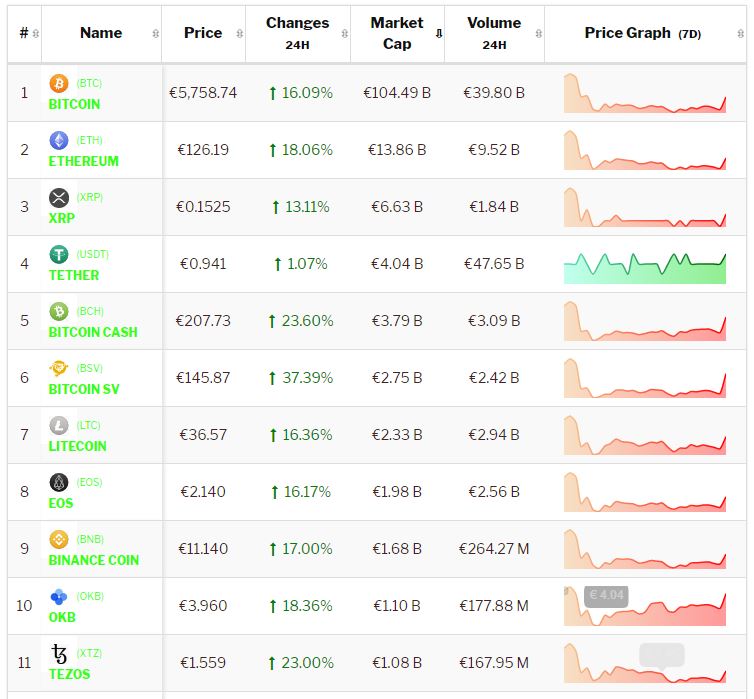This screenshot has width=754, height=699.
Task: Open the ETHEREUM name link
Action: (83, 161)
